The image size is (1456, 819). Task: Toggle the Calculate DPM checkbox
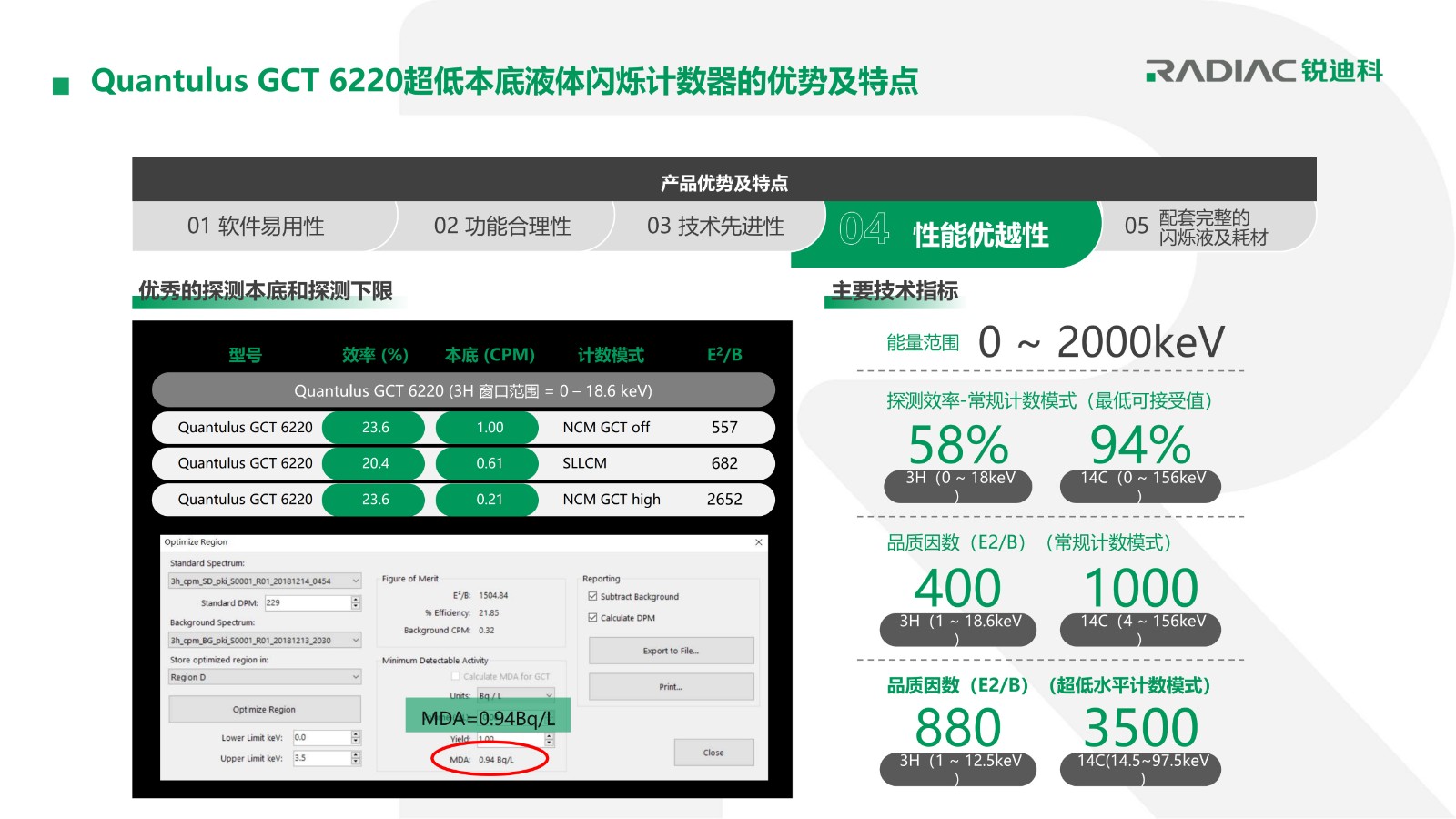pos(592,618)
